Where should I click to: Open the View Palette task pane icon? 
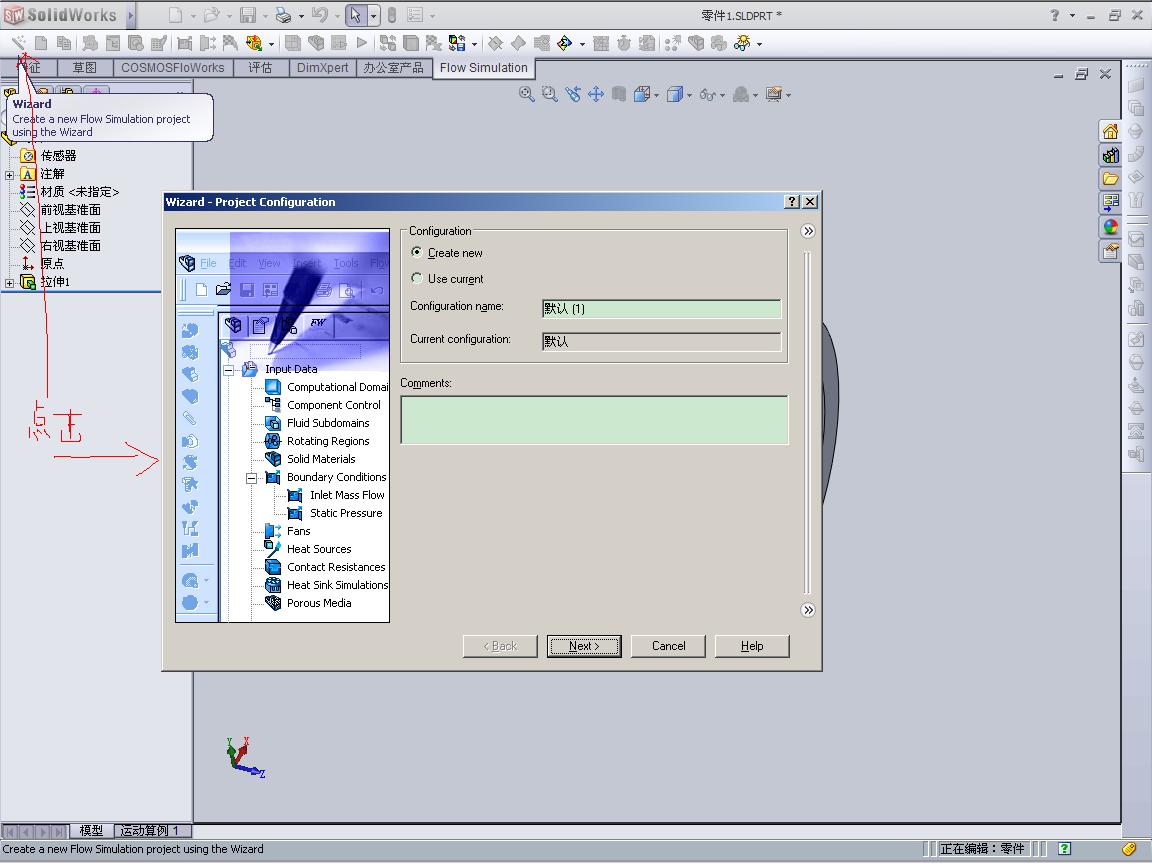click(x=1110, y=202)
